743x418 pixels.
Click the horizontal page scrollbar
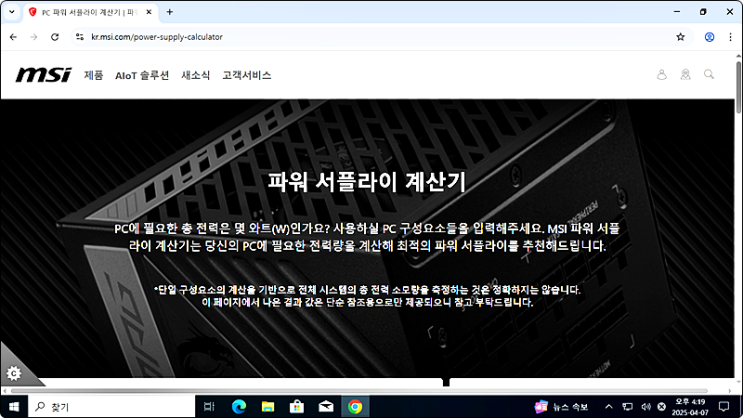tap(359, 391)
